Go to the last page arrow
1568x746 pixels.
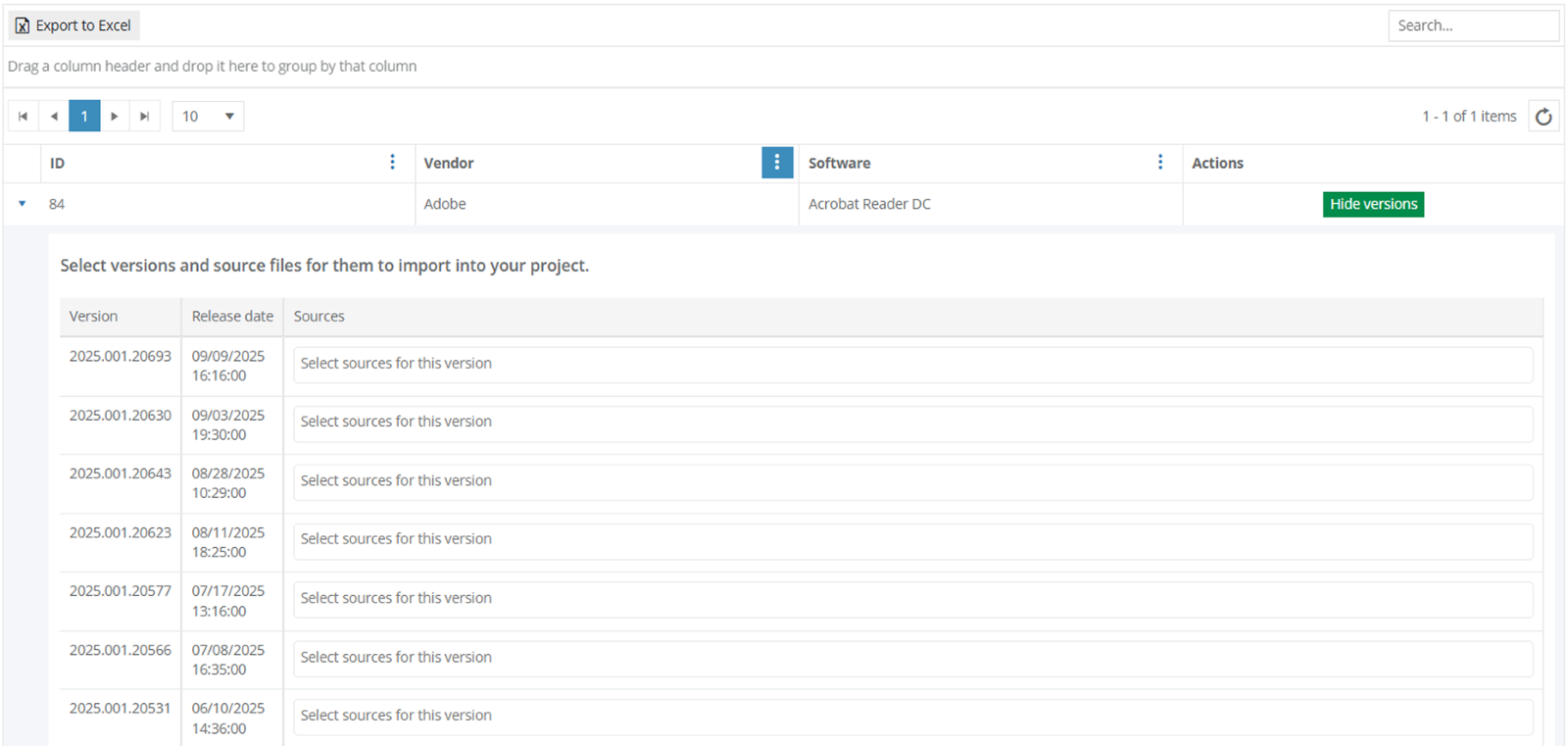click(145, 117)
